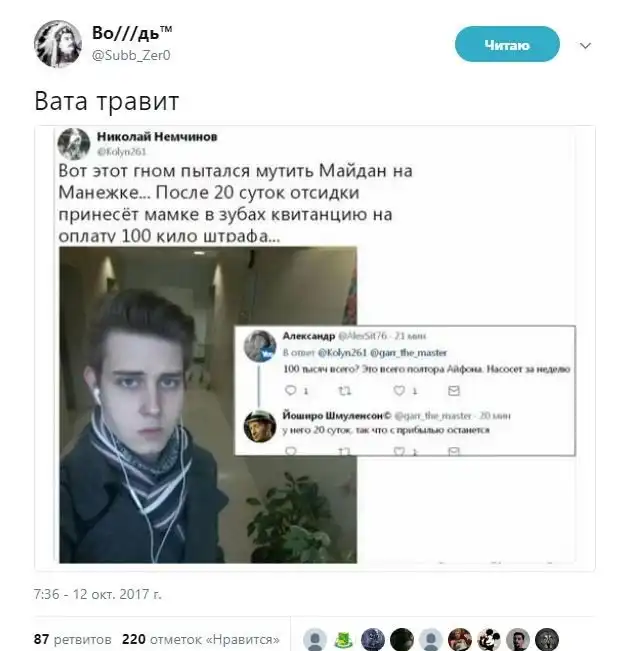Click the Читаю follow button

coord(507,44)
